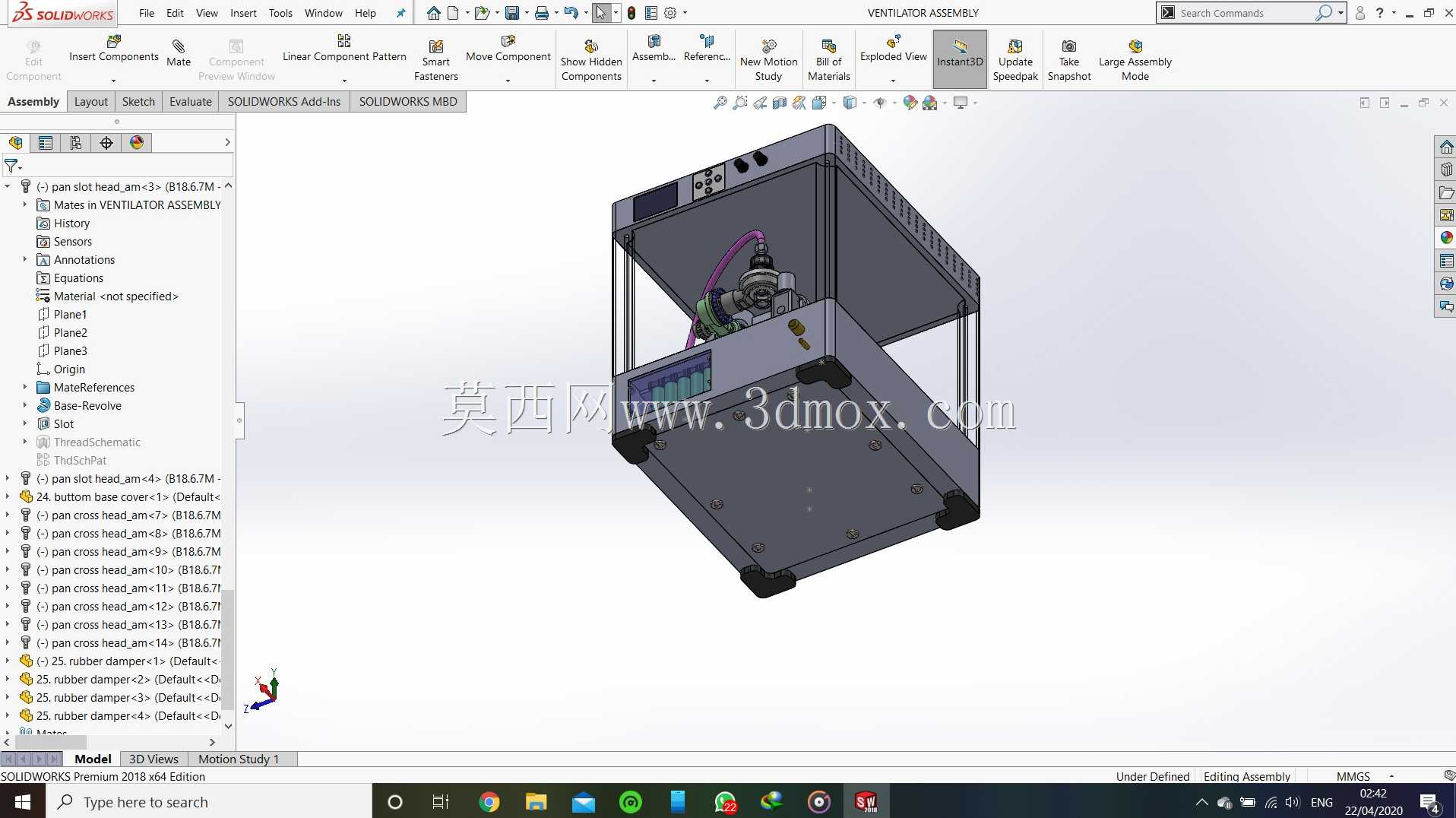Click Update Speedpak
Screen dimensions: 1456x818
pos(1015,59)
